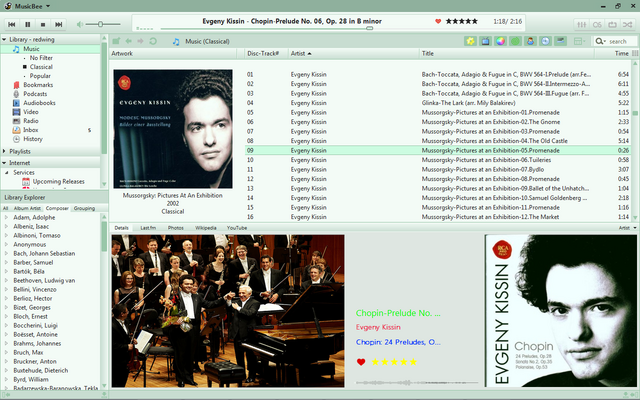This screenshot has width=640, height=400.
Task: Select the Classical filter
Action: (x=41, y=67)
